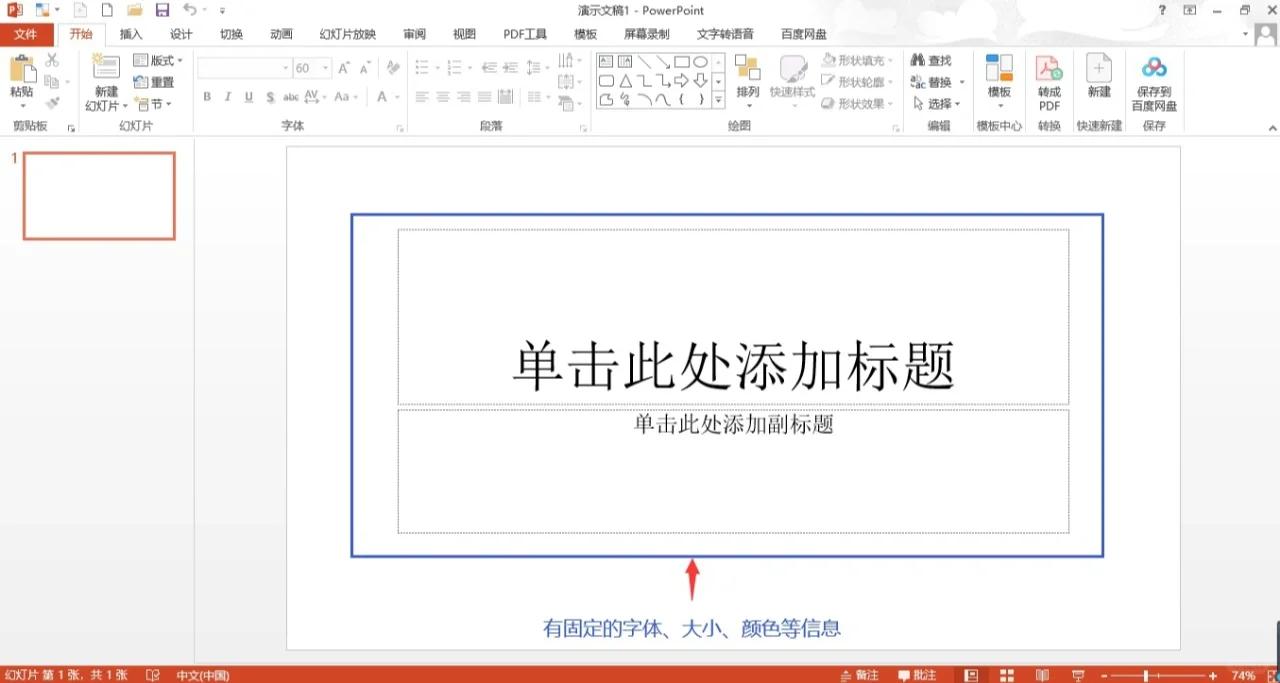Toggle Italic text formatting

[x=227, y=97]
